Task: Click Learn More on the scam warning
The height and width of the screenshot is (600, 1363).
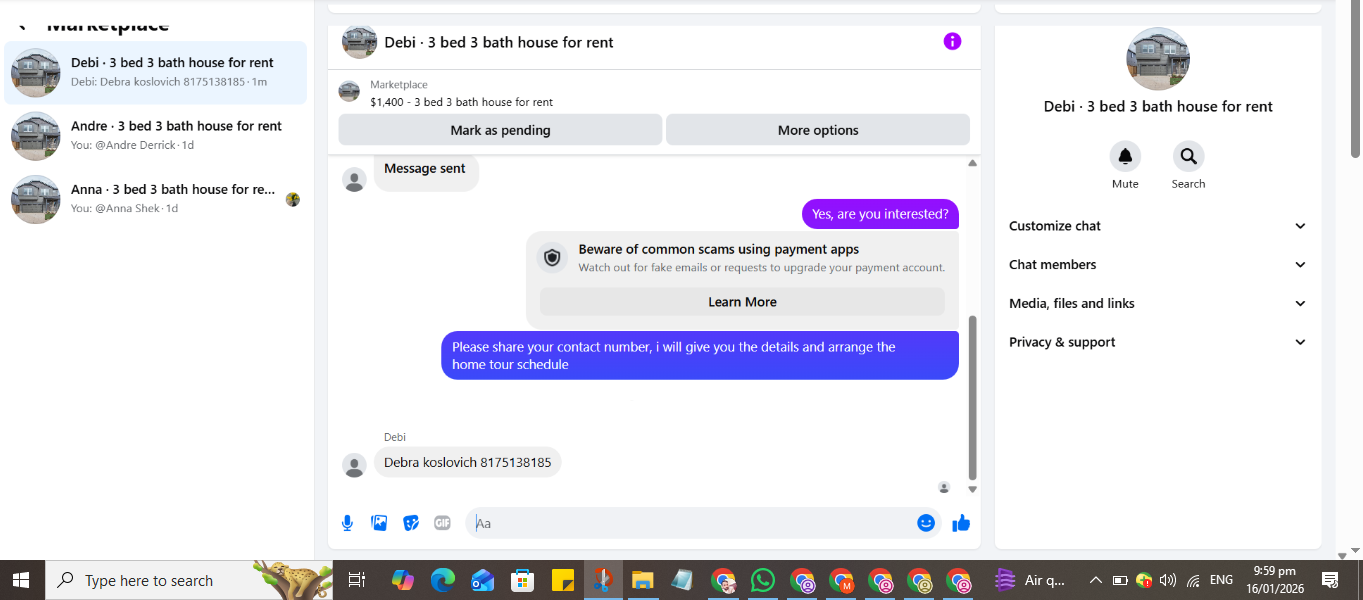Action: coord(742,302)
